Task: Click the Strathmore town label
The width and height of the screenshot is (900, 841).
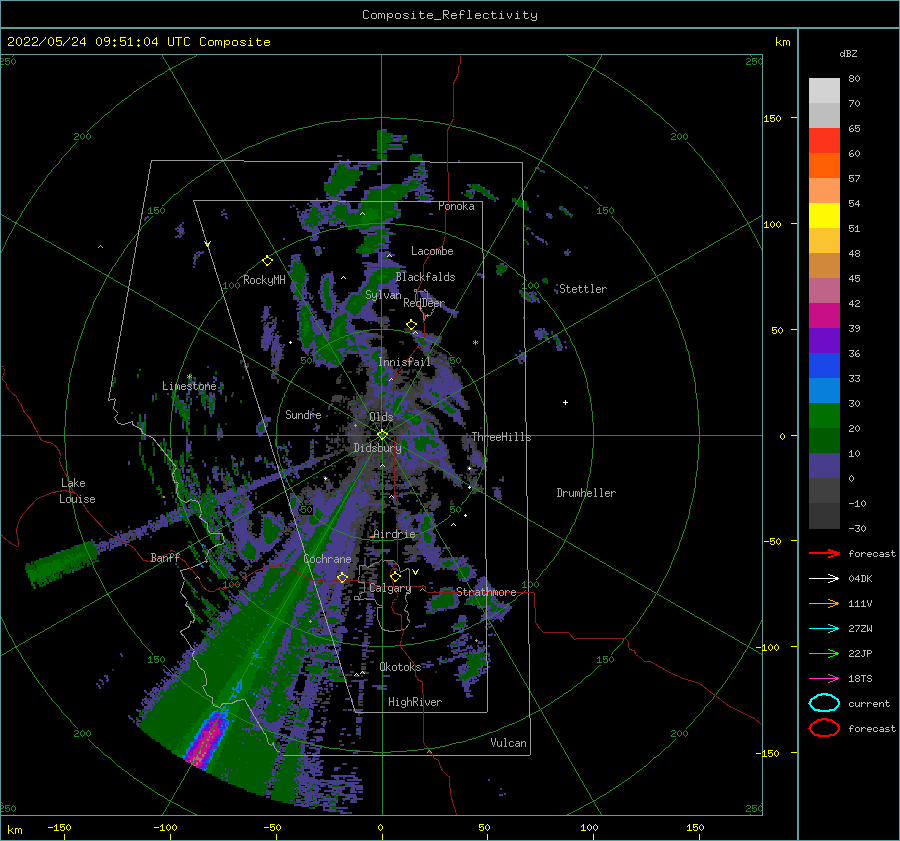Action: 486,592
